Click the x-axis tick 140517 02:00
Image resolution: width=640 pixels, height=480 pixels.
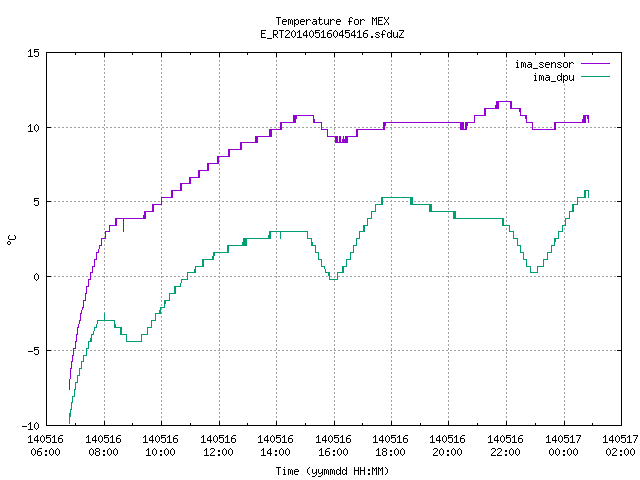tap(621, 446)
